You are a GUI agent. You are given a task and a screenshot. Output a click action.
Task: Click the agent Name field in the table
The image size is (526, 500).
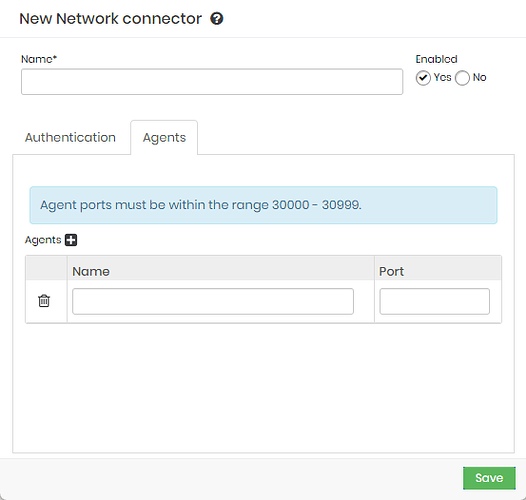click(x=213, y=301)
